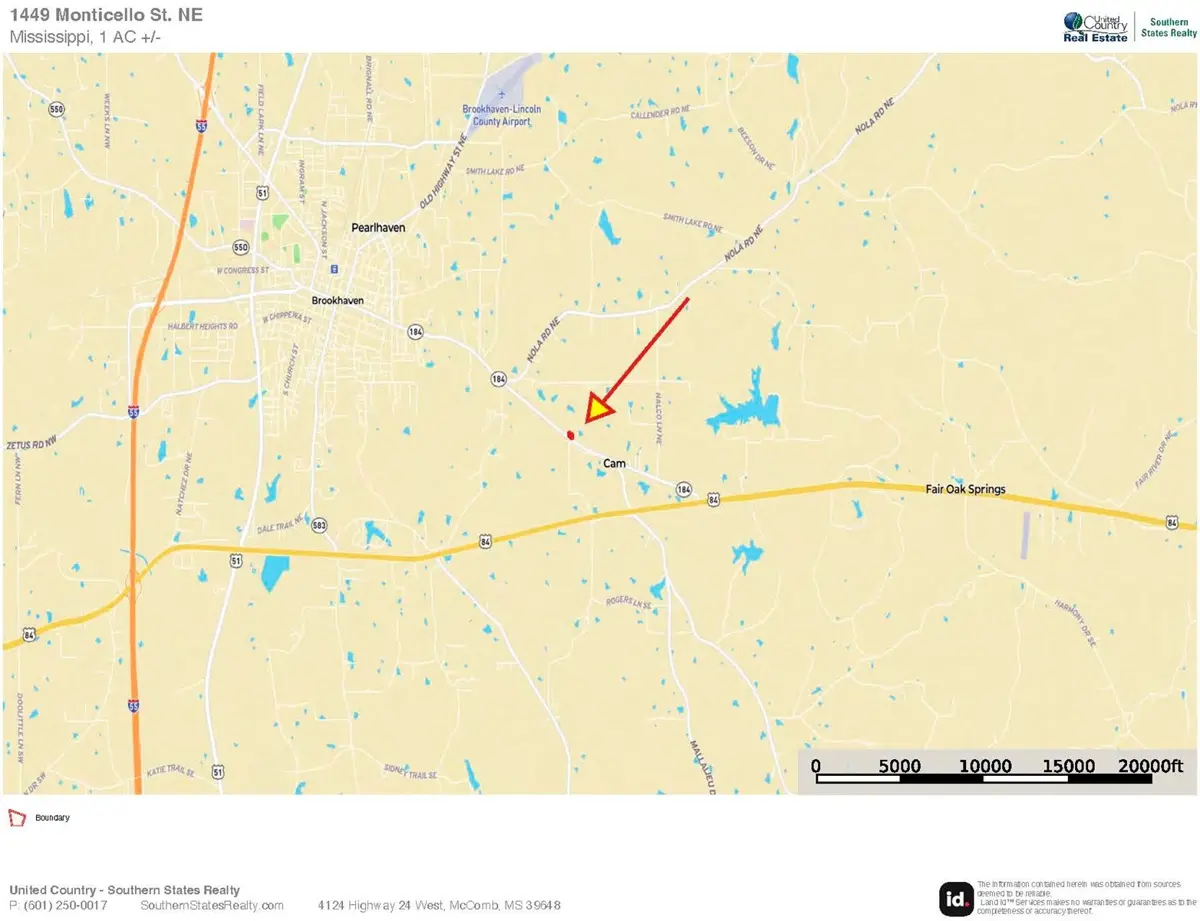Click the yellow arrowhead marker on map
This screenshot has width=1200, height=921.
click(598, 409)
